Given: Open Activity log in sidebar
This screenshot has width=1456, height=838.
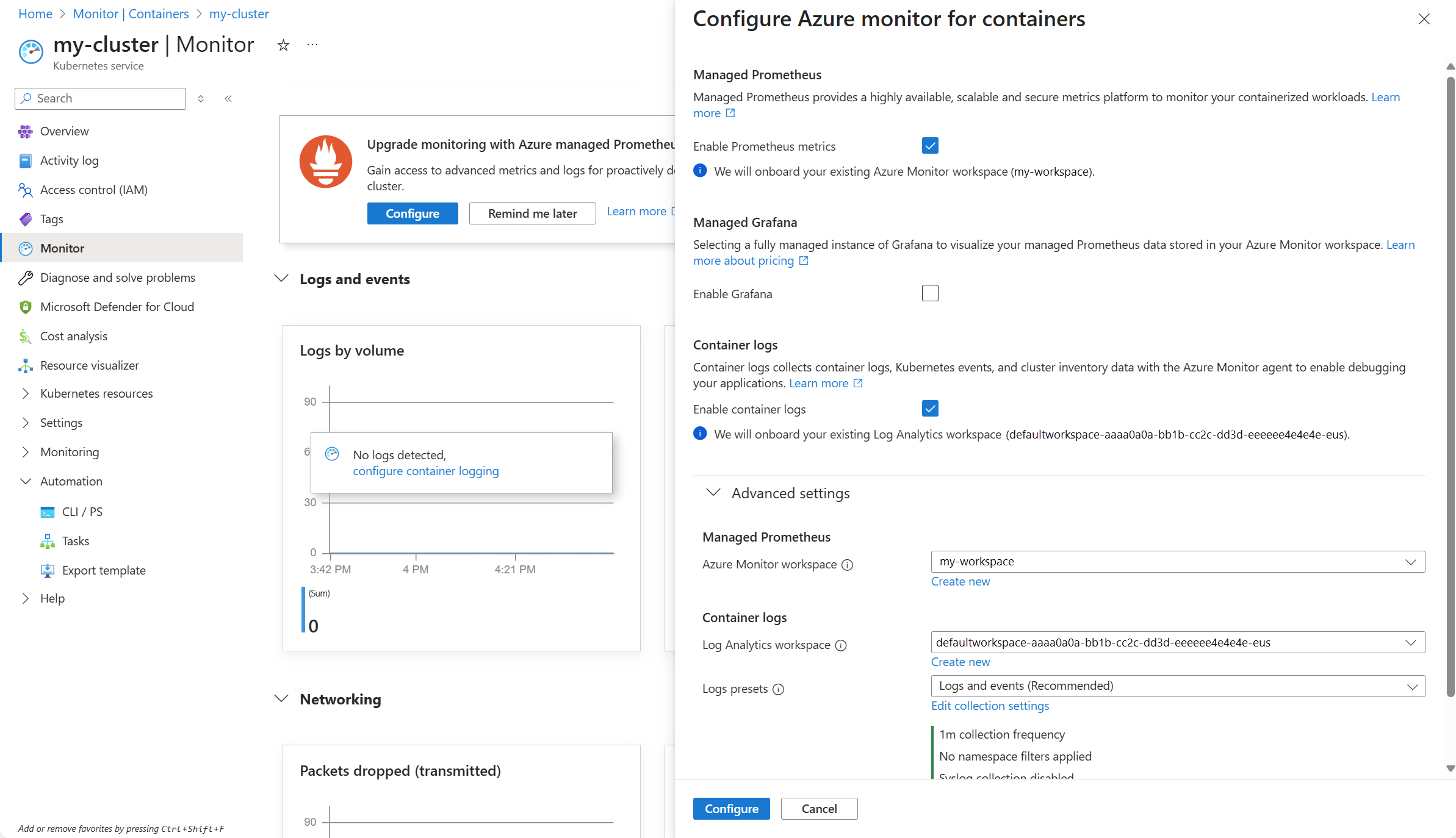Looking at the screenshot, I should click(69, 160).
